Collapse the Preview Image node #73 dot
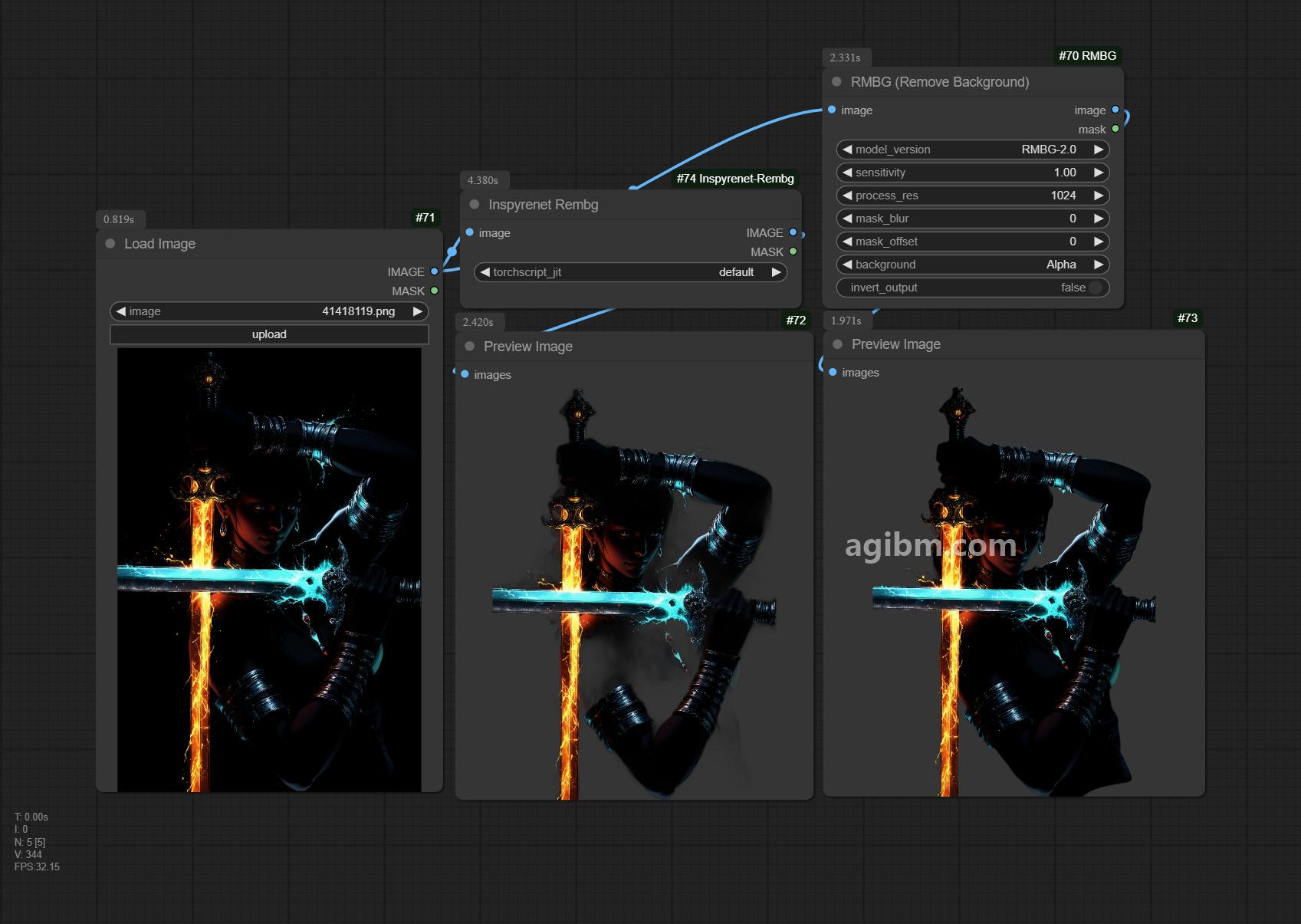The image size is (1301, 924). [838, 344]
